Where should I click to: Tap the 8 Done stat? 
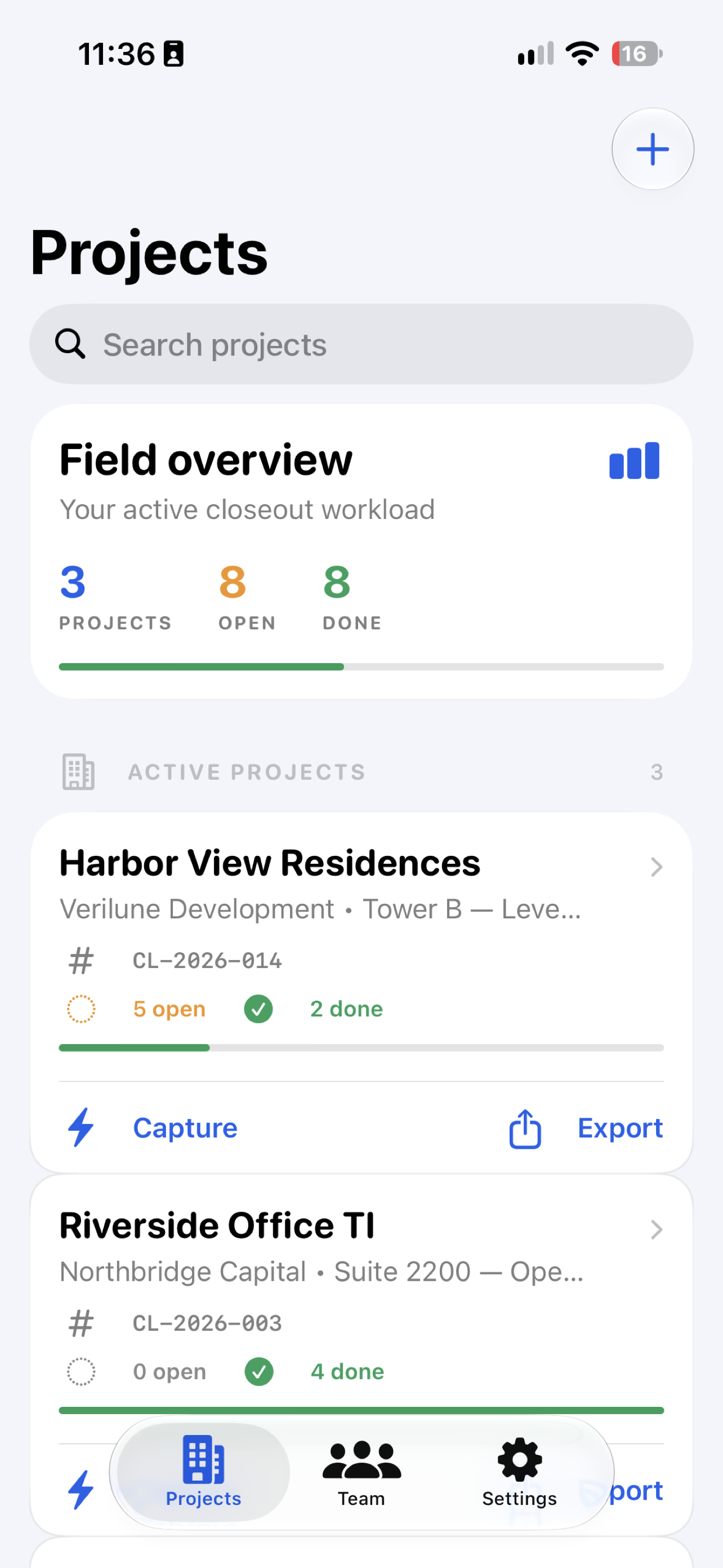[x=352, y=597]
